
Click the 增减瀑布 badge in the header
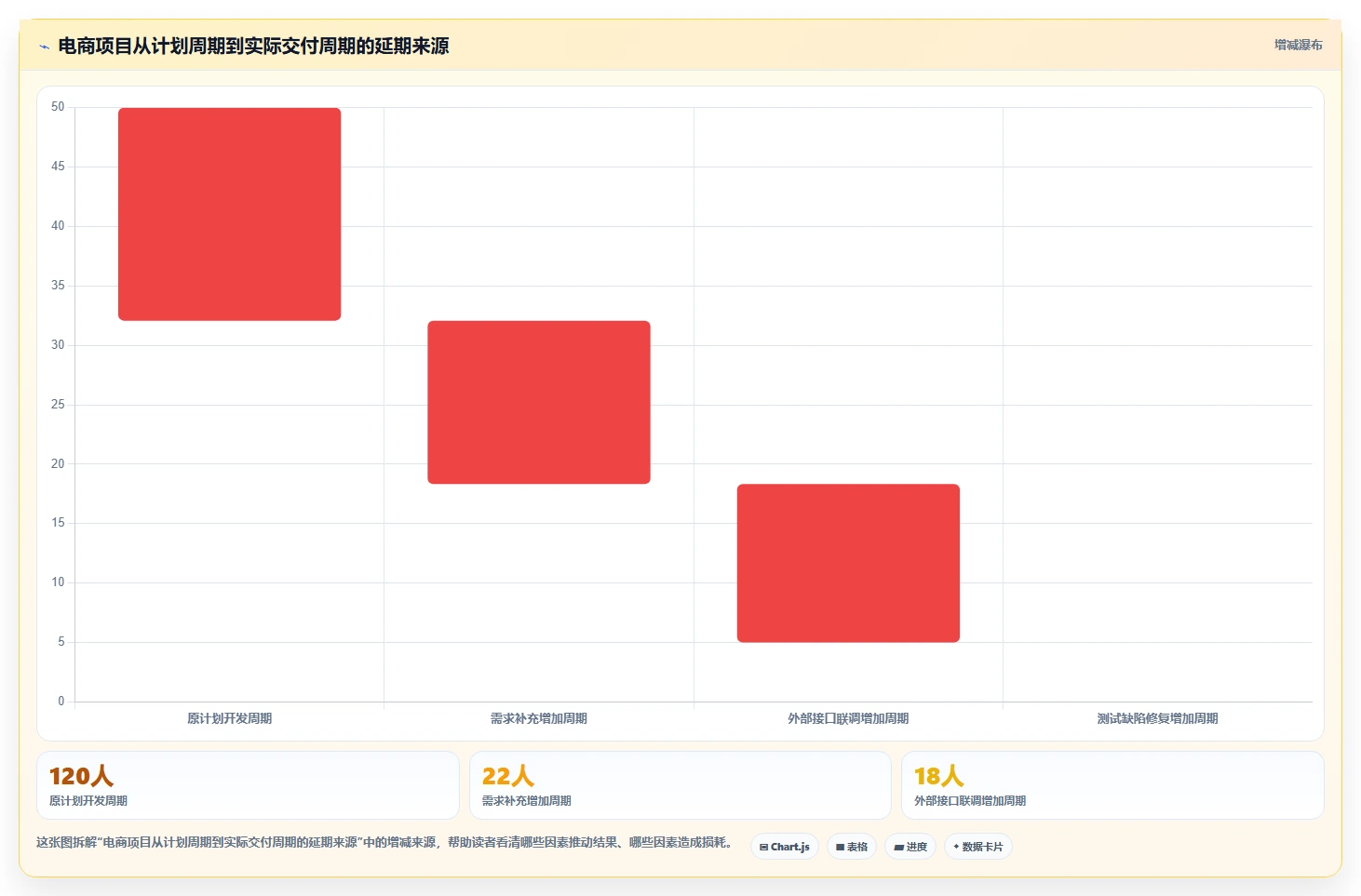pyautogui.click(x=1298, y=45)
